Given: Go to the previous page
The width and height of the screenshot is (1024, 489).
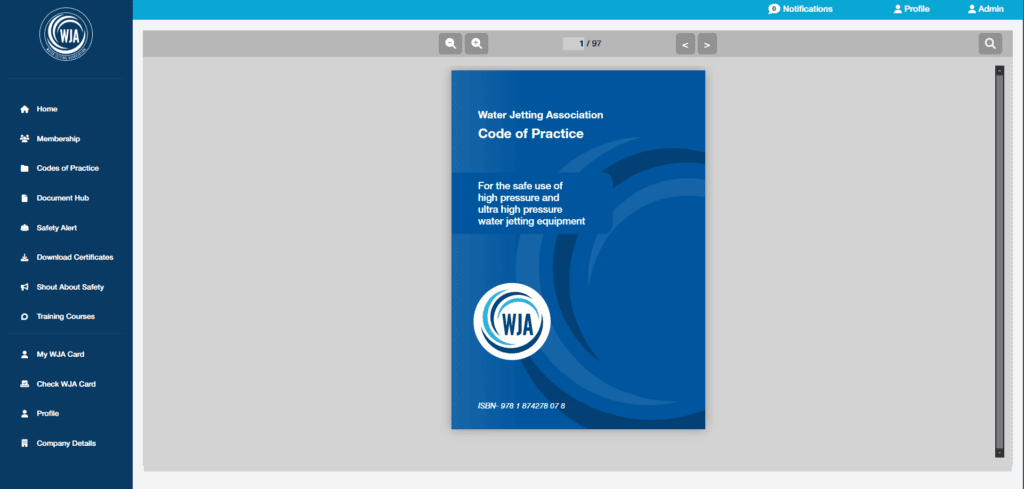Looking at the screenshot, I should (x=685, y=44).
